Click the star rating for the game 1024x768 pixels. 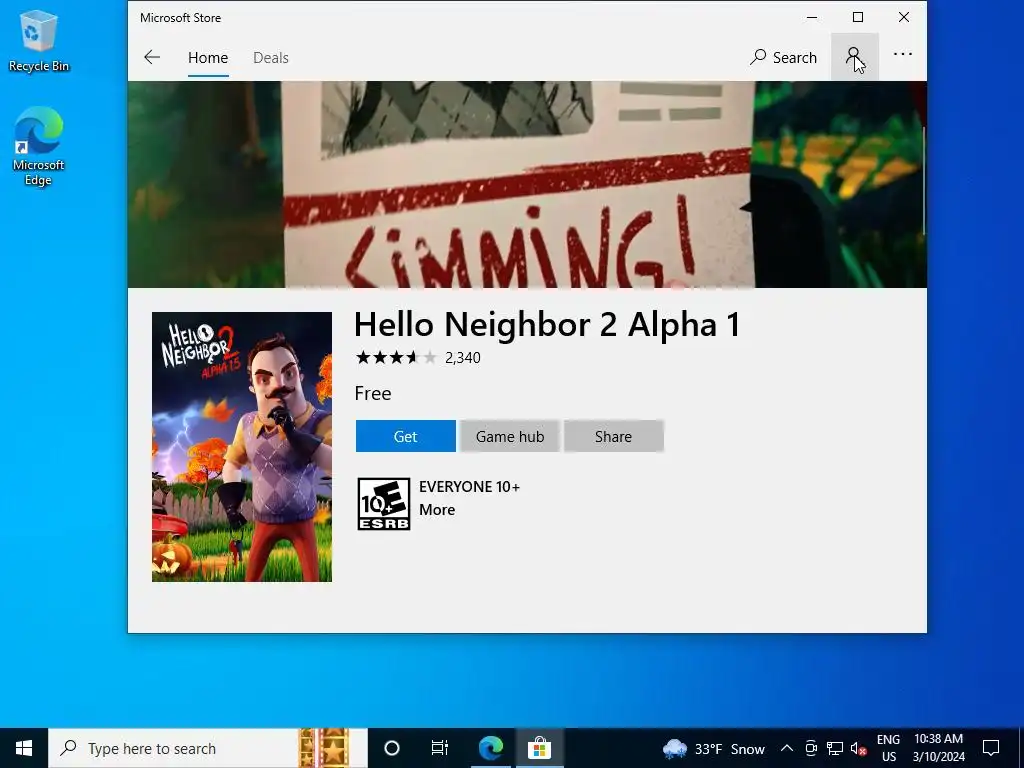(x=396, y=357)
